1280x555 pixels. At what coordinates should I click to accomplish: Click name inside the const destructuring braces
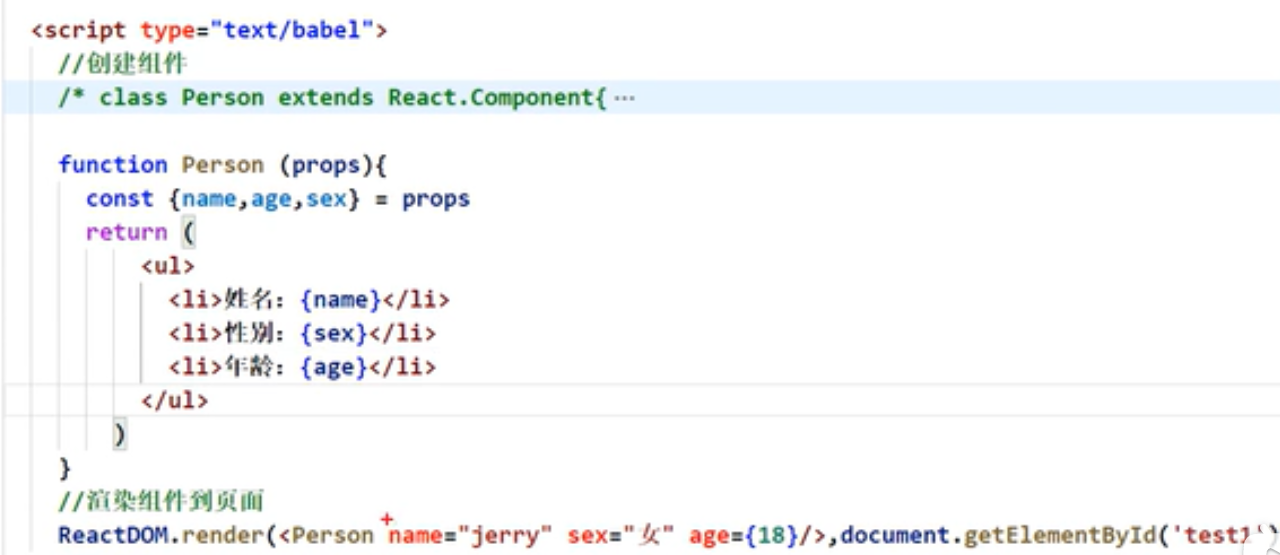tap(208, 199)
